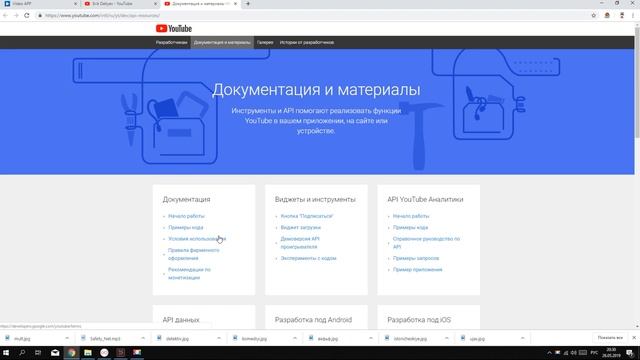Open the ujas.jpg download options chevron
The height and width of the screenshot is (360, 640).
[522, 338]
